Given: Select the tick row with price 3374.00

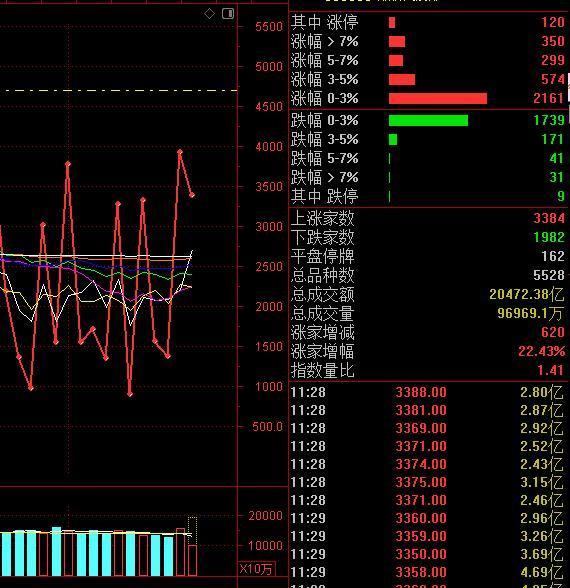Looking at the screenshot, I should [x=428, y=464].
